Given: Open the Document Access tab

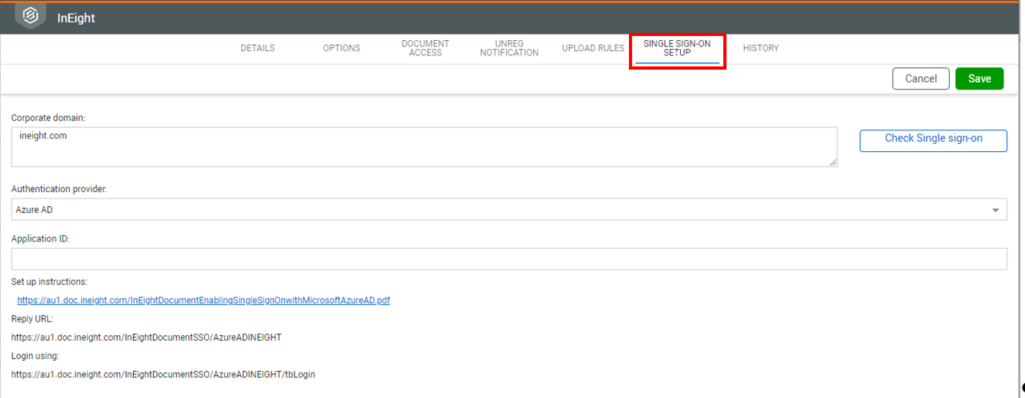Looking at the screenshot, I should [x=426, y=48].
